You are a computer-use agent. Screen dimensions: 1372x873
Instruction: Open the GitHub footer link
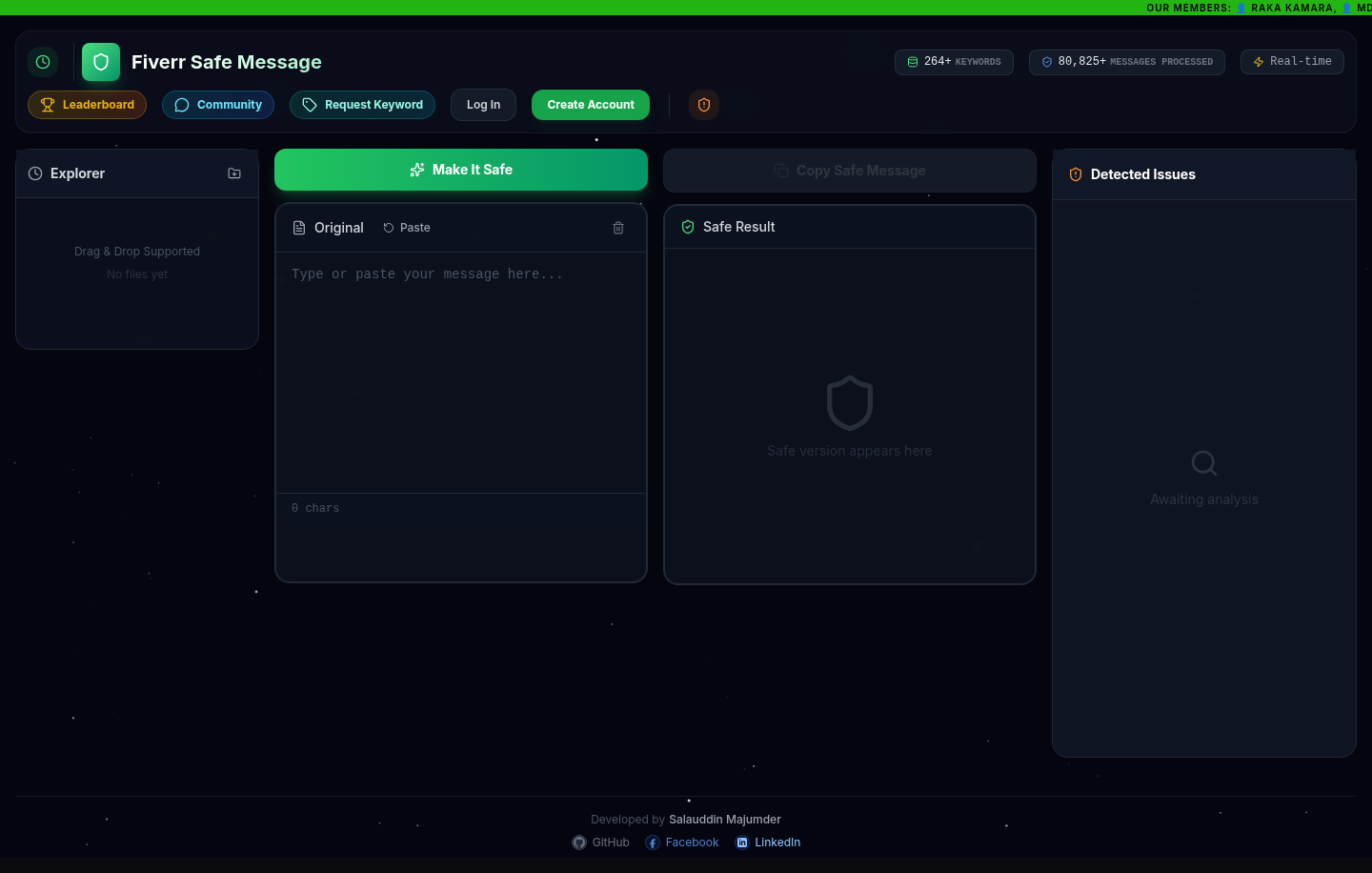tap(601, 843)
